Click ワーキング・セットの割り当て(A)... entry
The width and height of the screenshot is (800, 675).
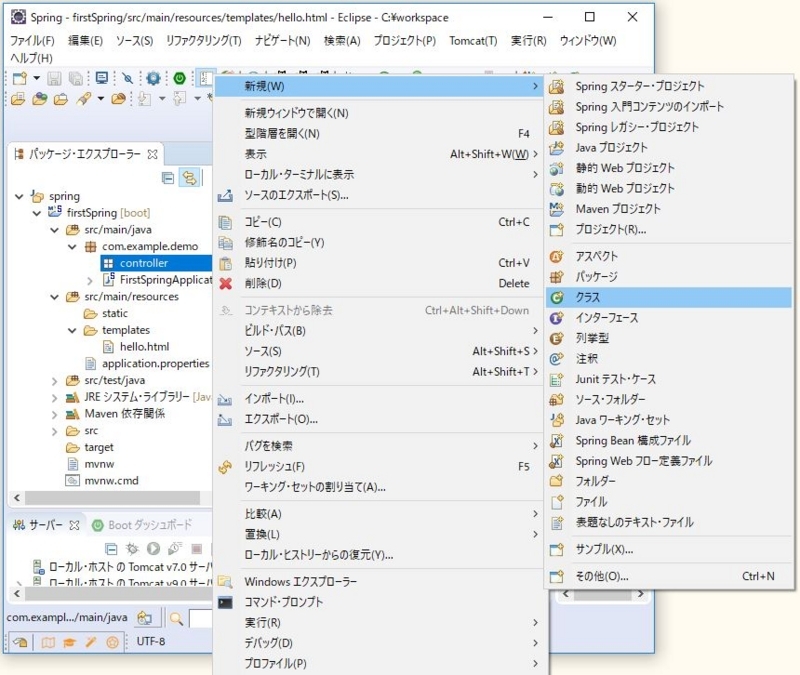click(379, 487)
